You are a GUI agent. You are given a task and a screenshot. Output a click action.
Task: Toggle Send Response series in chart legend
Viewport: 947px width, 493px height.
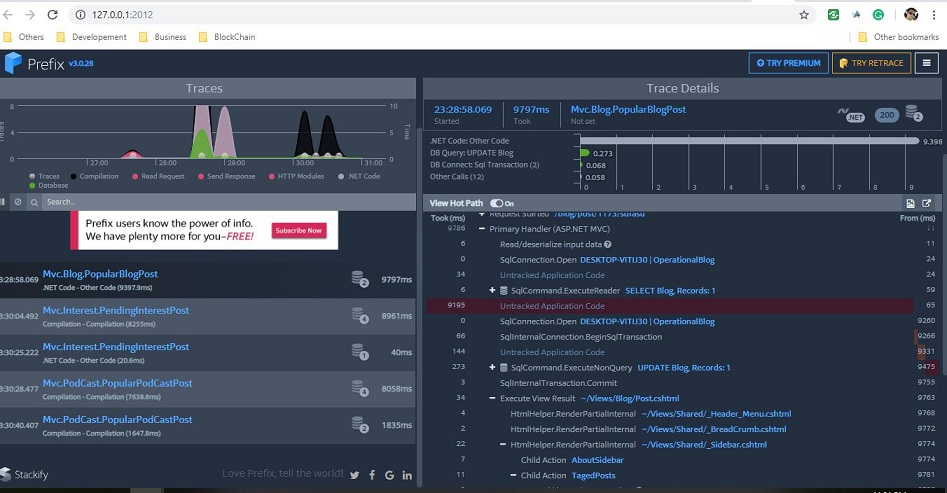[226, 176]
